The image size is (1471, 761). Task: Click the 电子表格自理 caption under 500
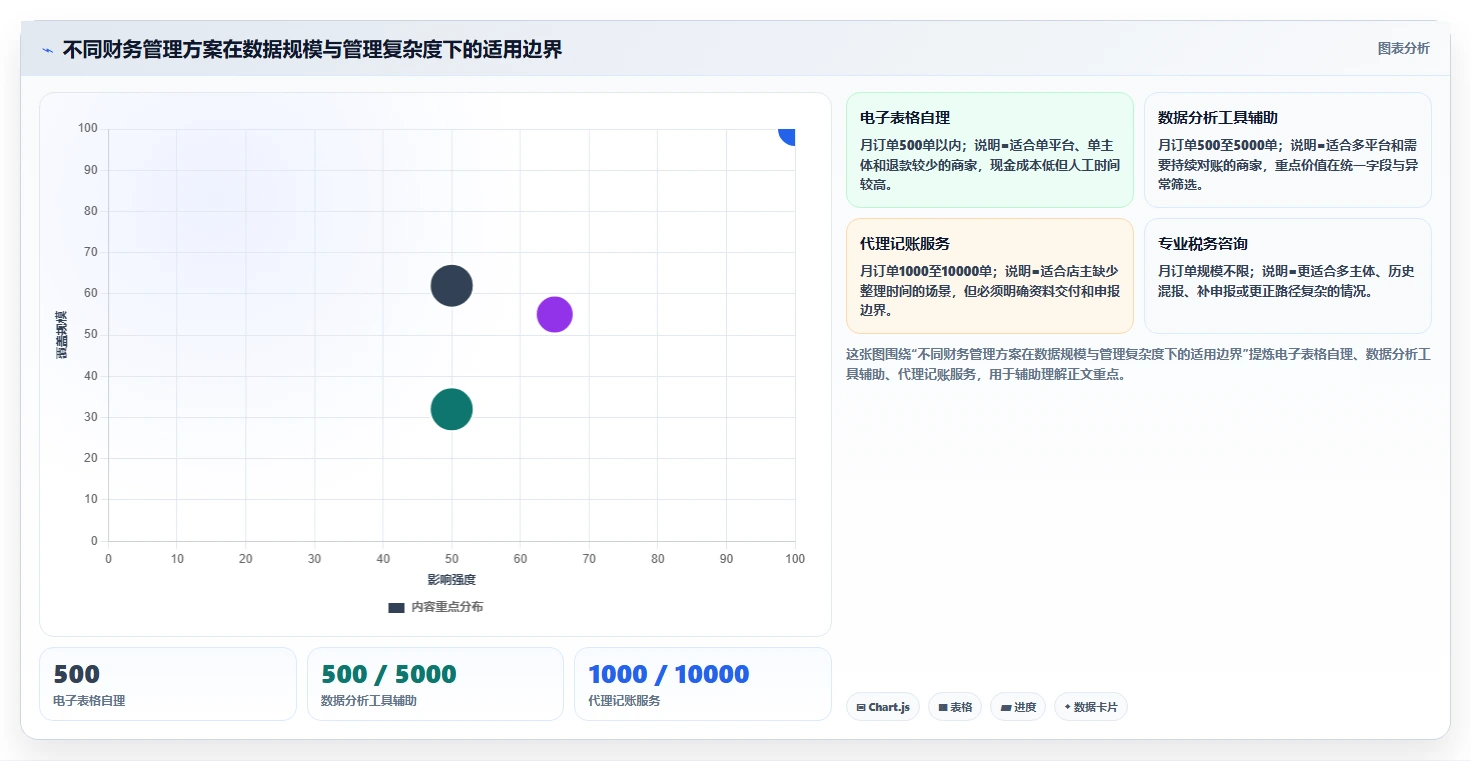pyautogui.click(x=89, y=701)
